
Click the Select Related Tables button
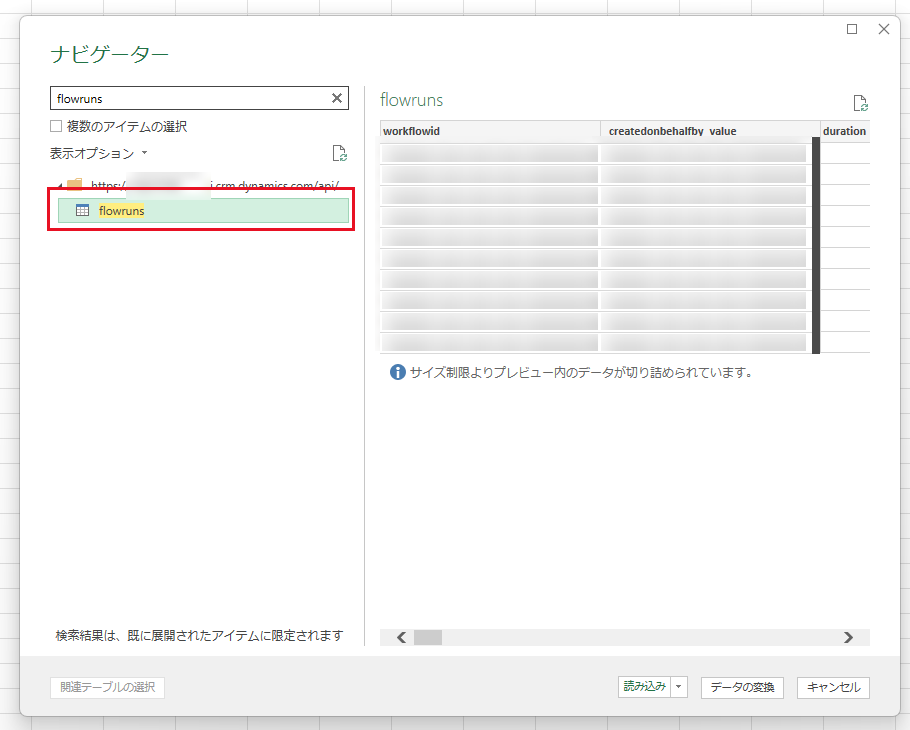[x=107, y=687]
